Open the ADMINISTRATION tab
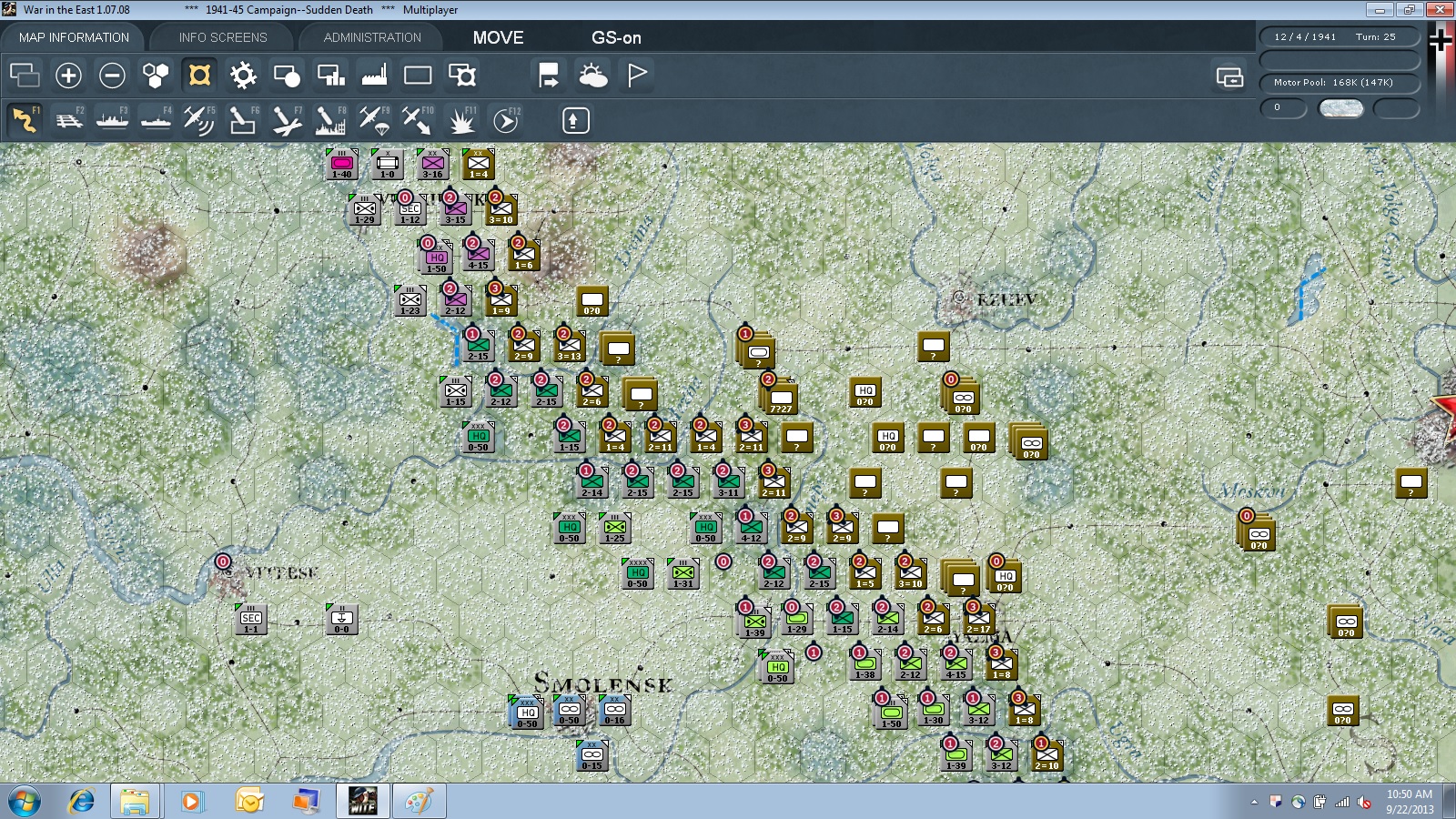This screenshot has width=1456, height=819. 372,37
